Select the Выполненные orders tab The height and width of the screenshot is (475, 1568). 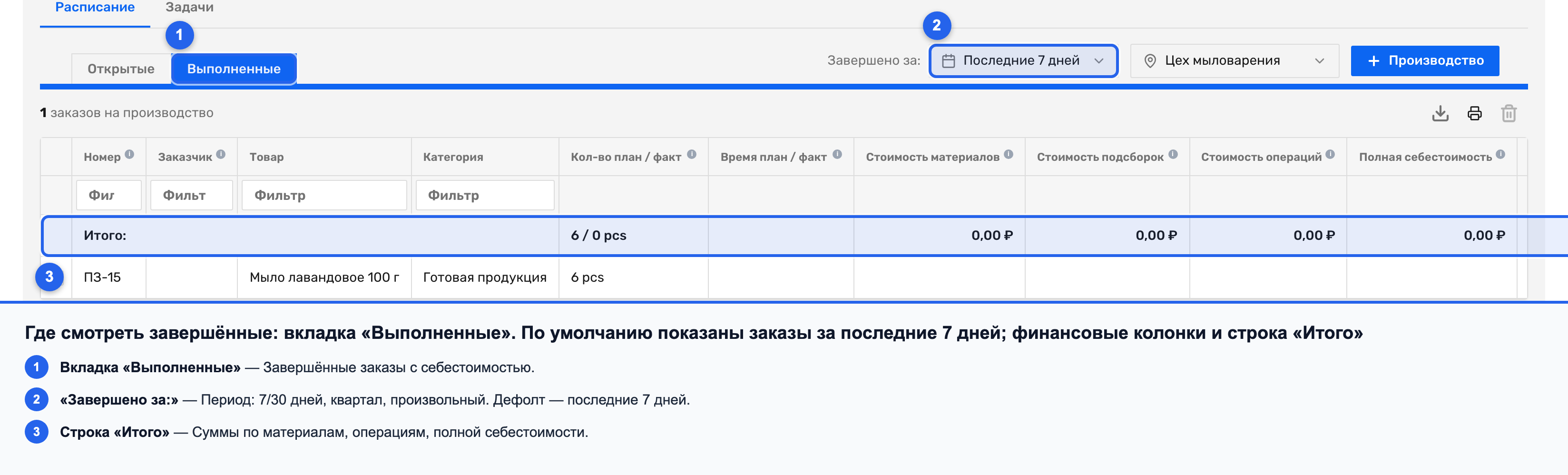pos(234,69)
